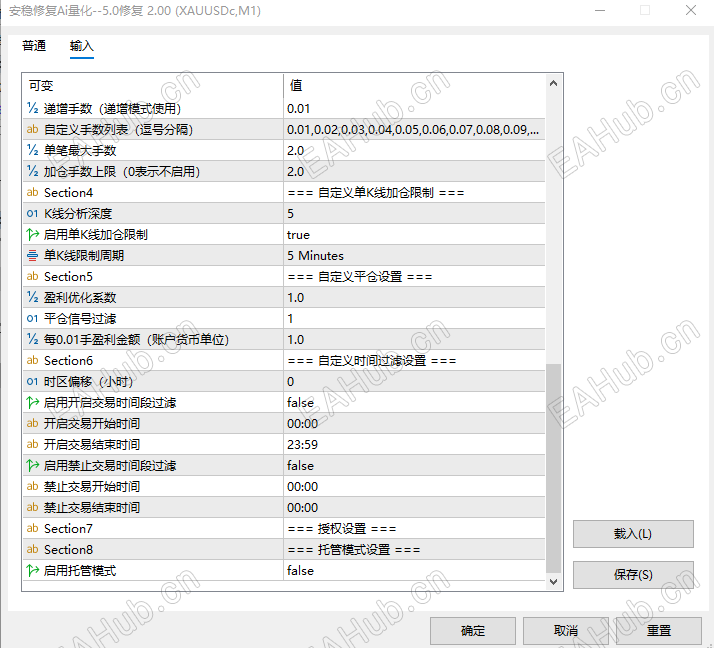The height and width of the screenshot is (648, 714).
Task: Toggle the true value of 启用单K线加仓限制
Action: 414,235
